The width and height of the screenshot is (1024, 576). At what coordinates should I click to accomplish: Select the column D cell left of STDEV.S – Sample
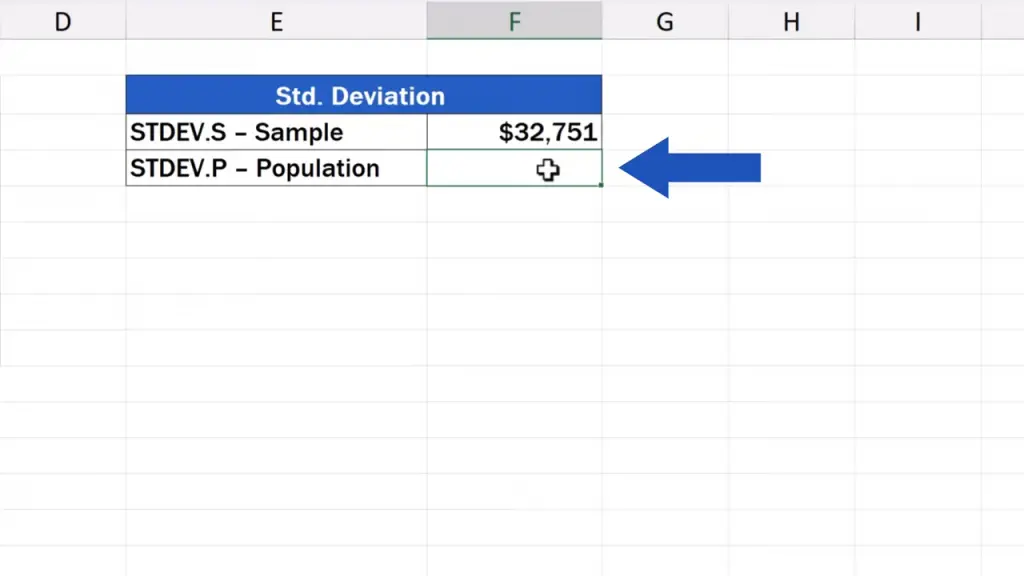[62, 132]
